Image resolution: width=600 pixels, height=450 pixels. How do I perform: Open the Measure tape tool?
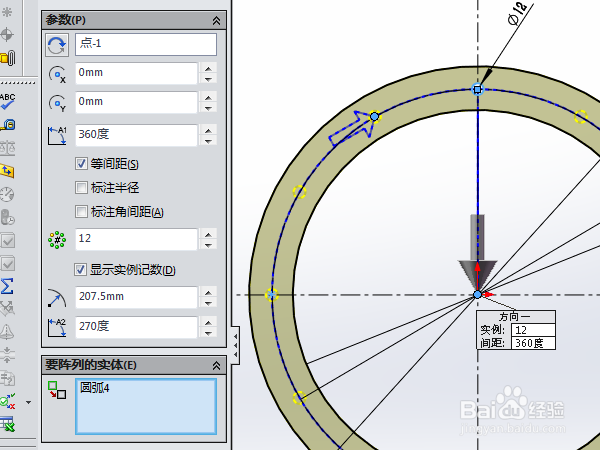pyautogui.click(x=7, y=125)
